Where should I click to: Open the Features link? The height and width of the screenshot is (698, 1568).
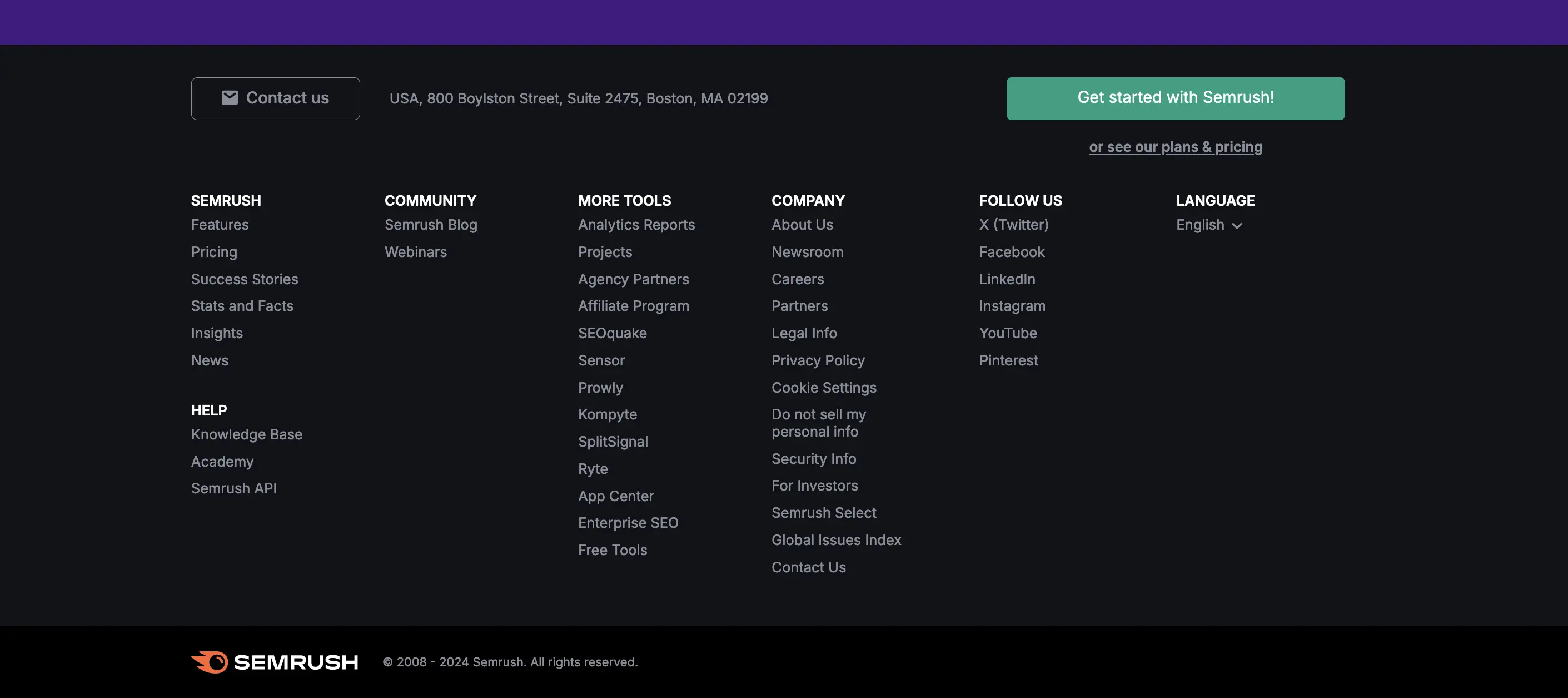point(220,225)
